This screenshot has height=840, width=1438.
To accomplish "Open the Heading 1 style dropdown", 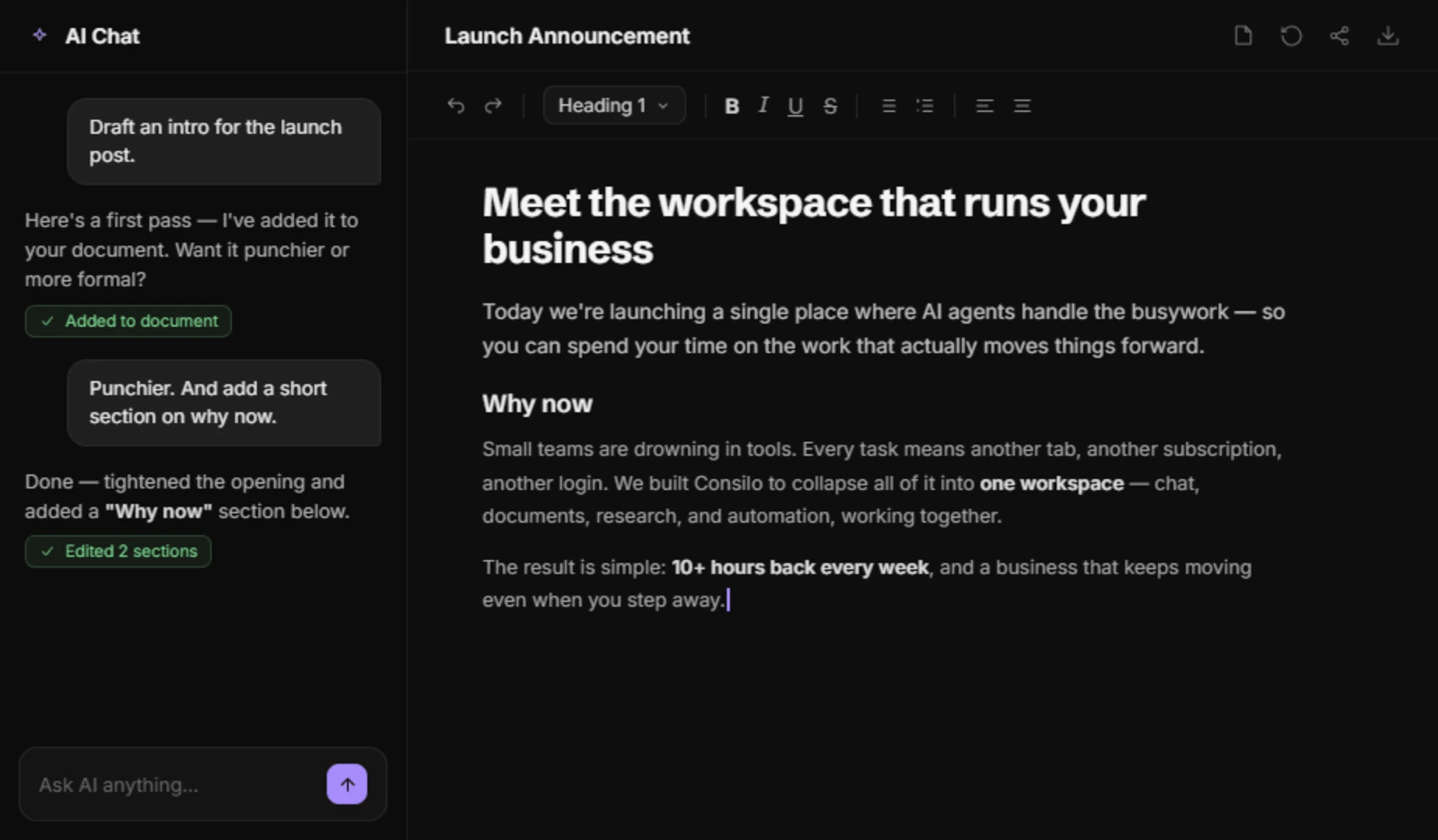I will pos(614,105).
